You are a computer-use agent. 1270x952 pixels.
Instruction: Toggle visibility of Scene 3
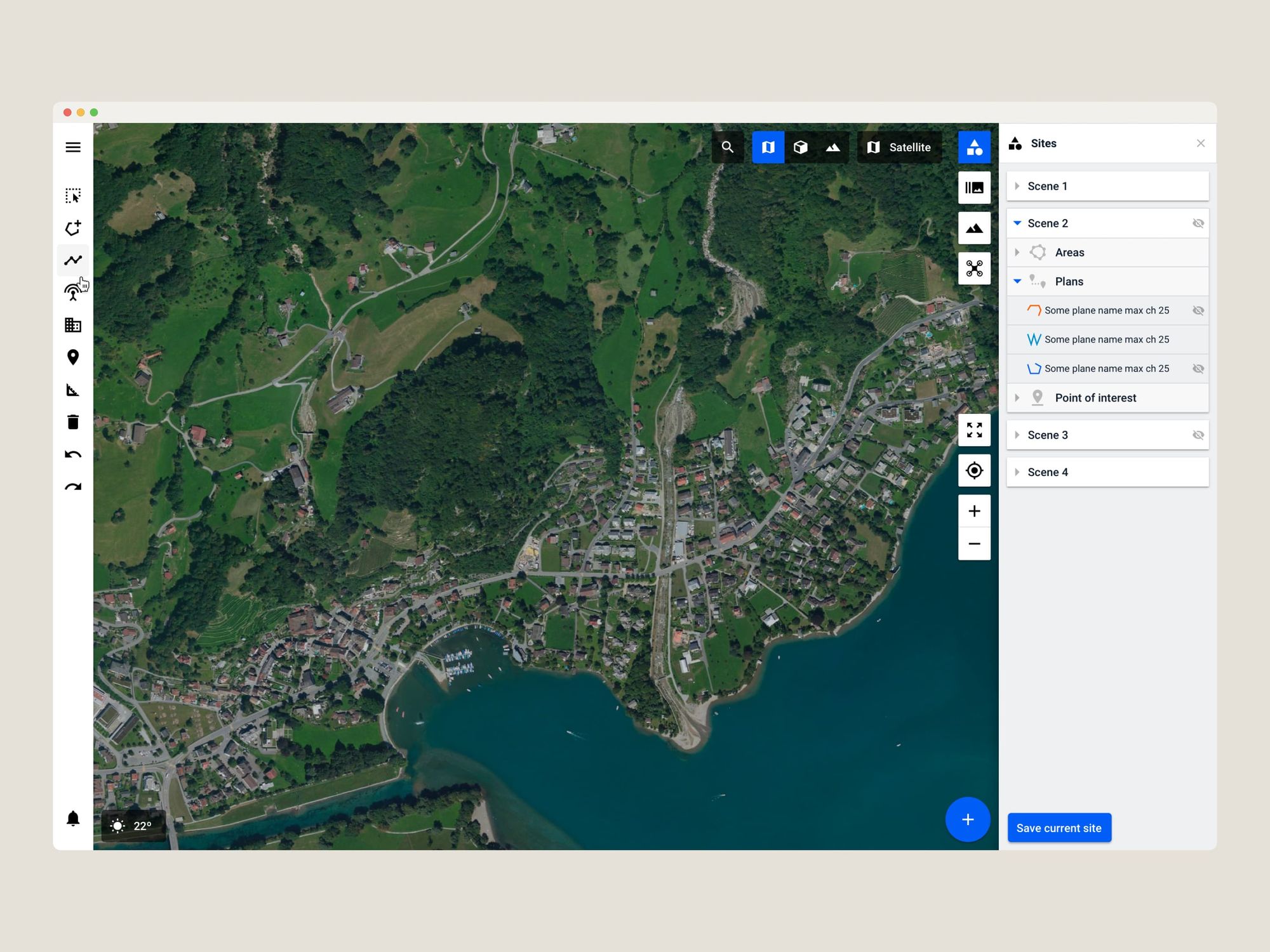(x=1198, y=435)
